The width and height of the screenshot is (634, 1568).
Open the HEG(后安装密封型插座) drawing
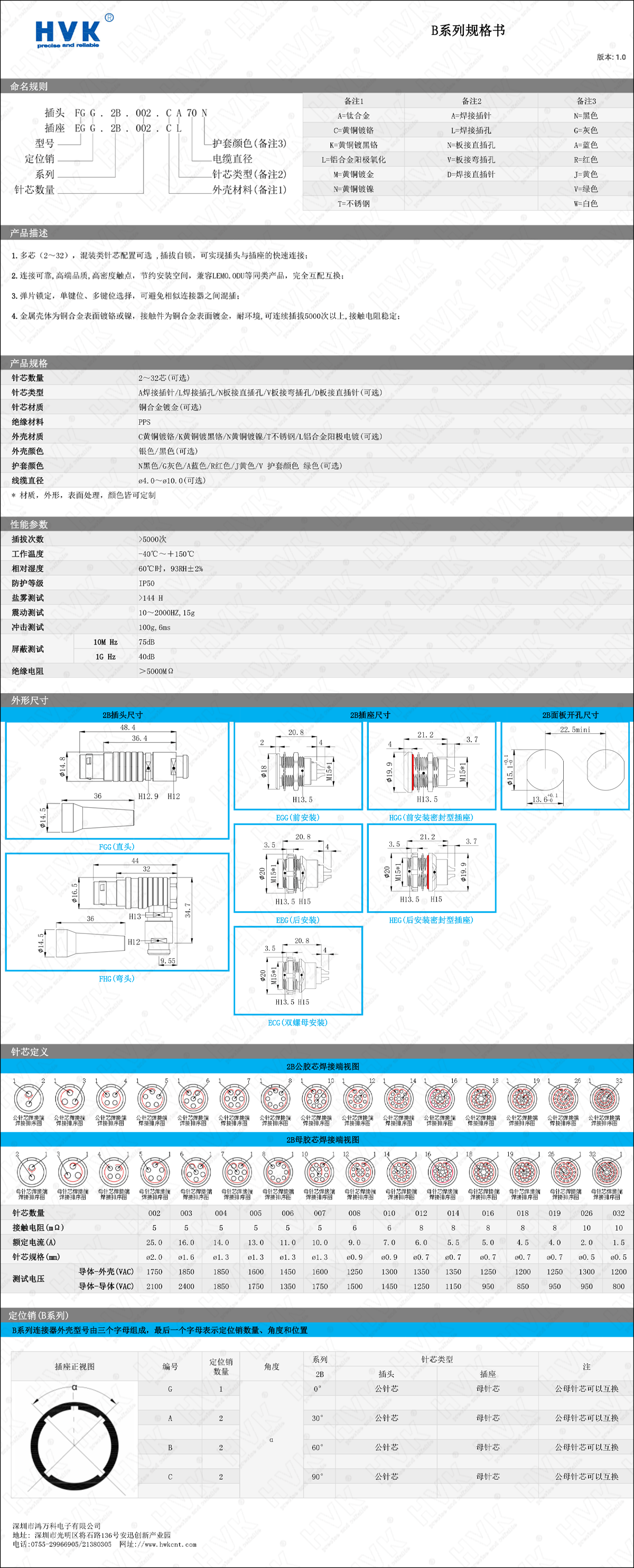tap(431, 868)
